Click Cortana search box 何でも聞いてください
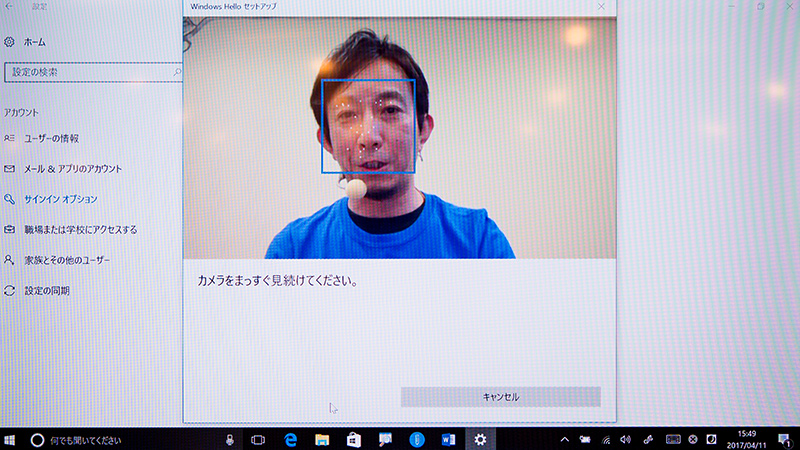 pos(86,440)
